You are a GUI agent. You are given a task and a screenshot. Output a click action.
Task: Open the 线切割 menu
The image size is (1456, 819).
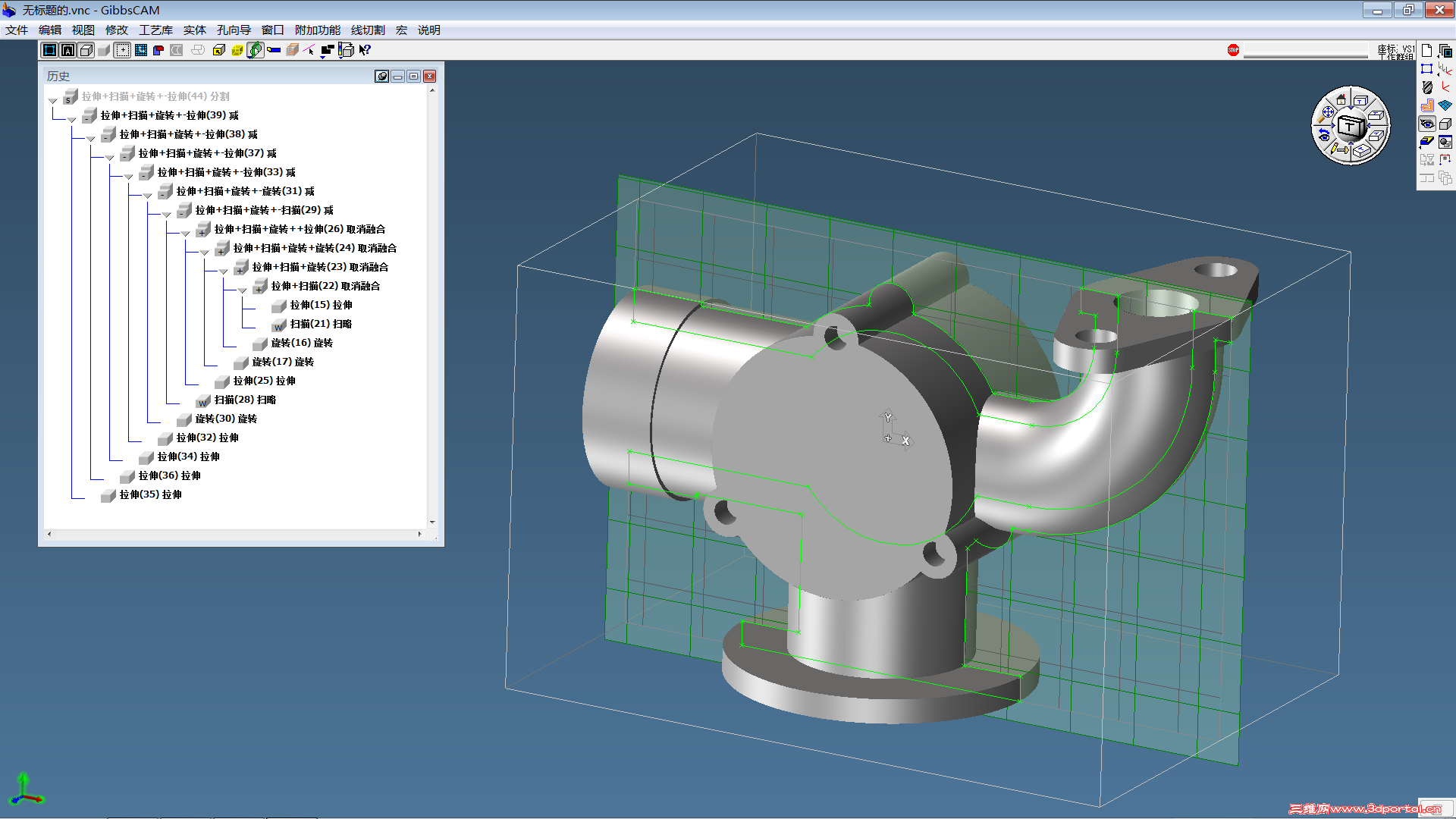coord(368,30)
